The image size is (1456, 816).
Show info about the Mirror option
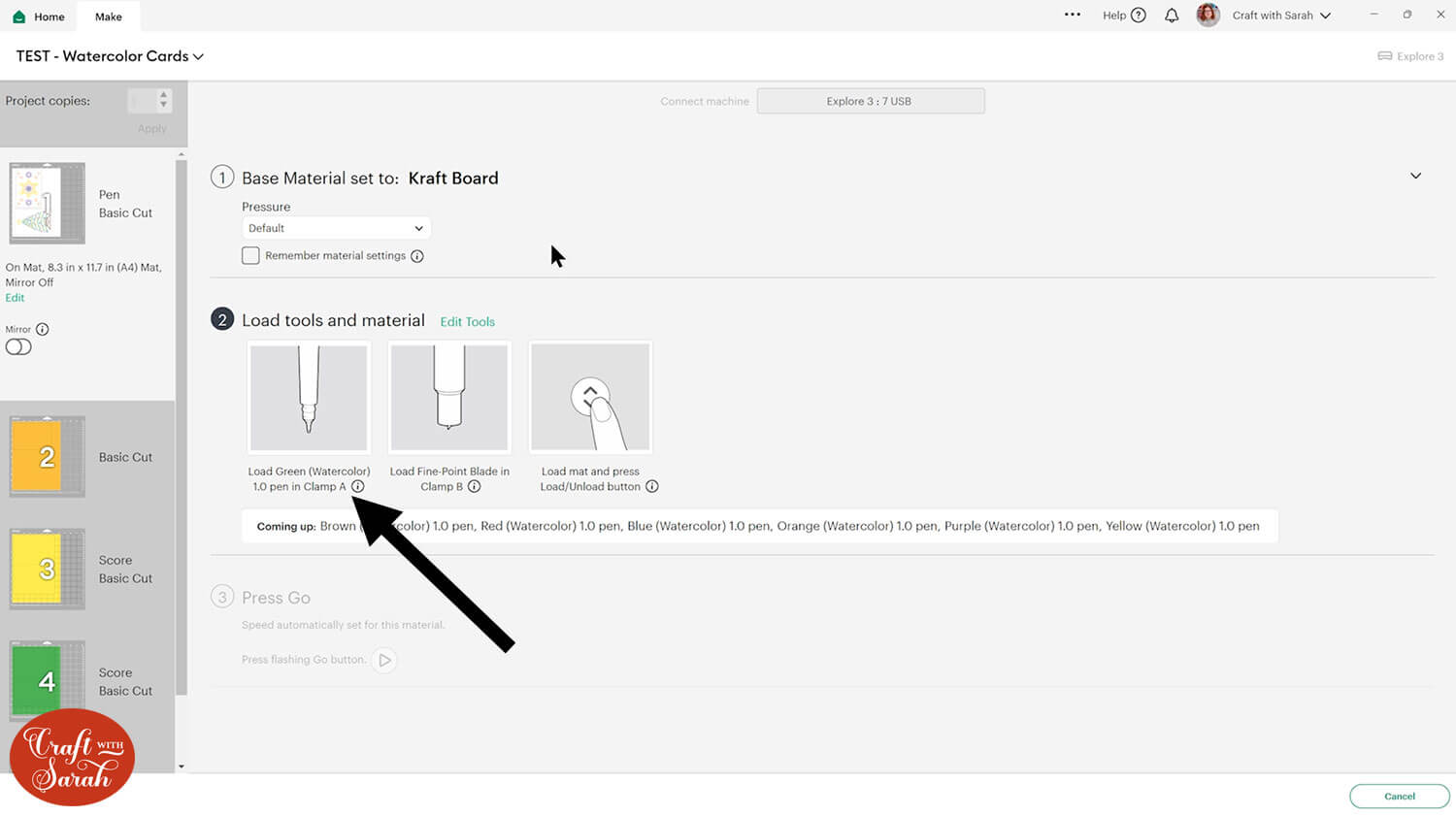(43, 329)
